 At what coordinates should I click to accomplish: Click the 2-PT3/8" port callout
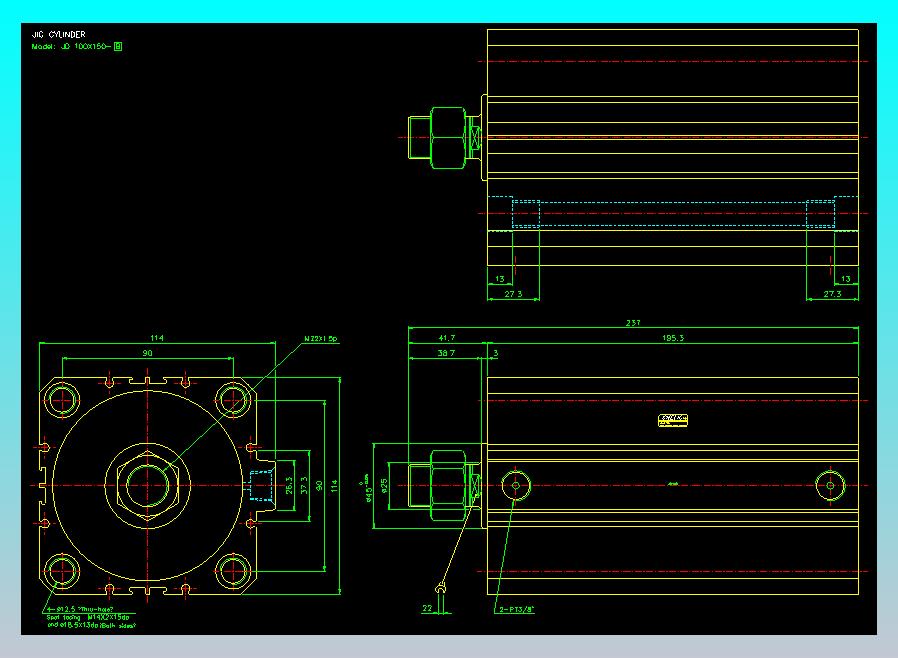click(516, 609)
